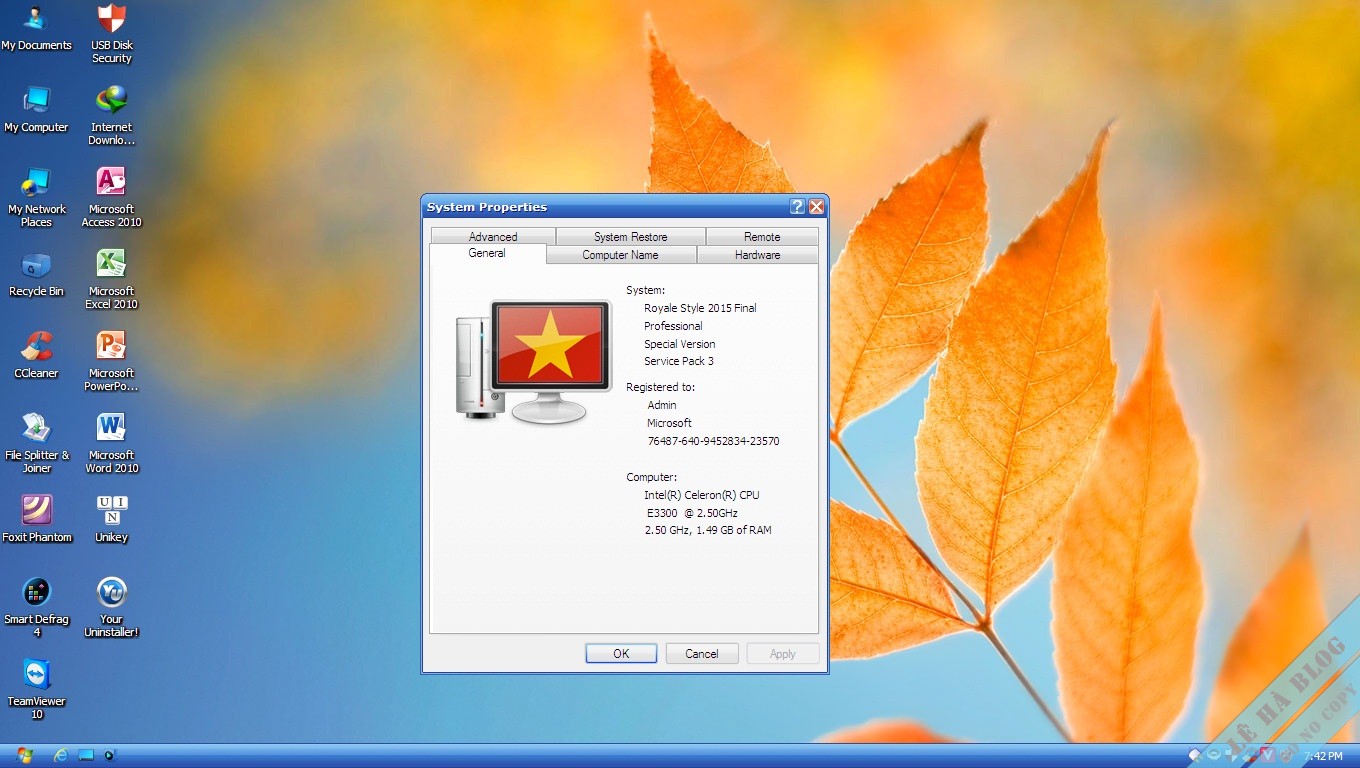Launch Microsoft Word 2010 shortcut
The height and width of the screenshot is (768, 1360).
pyautogui.click(x=111, y=444)
